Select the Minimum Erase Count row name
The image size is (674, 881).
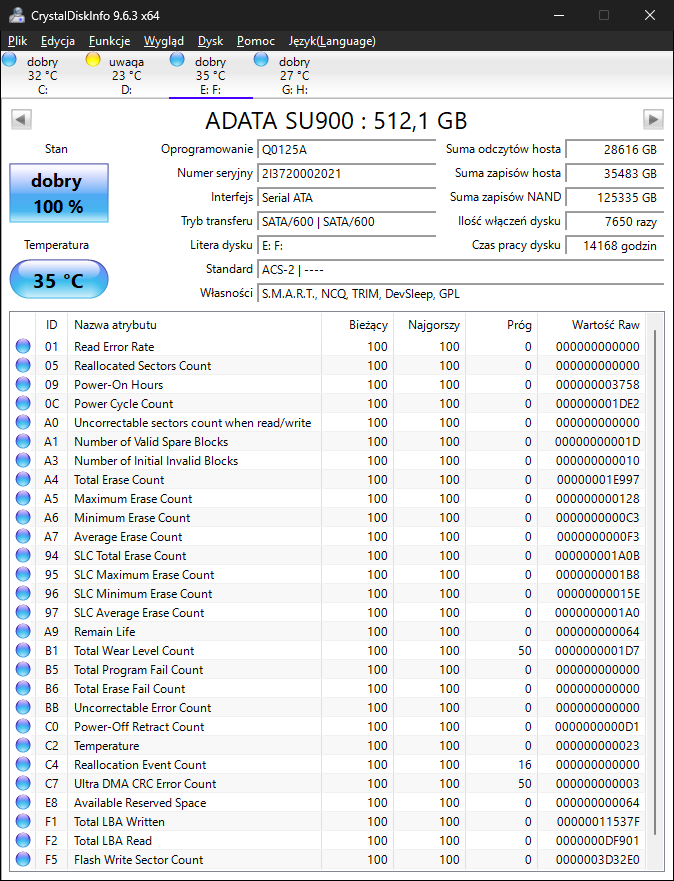point(132,517)
